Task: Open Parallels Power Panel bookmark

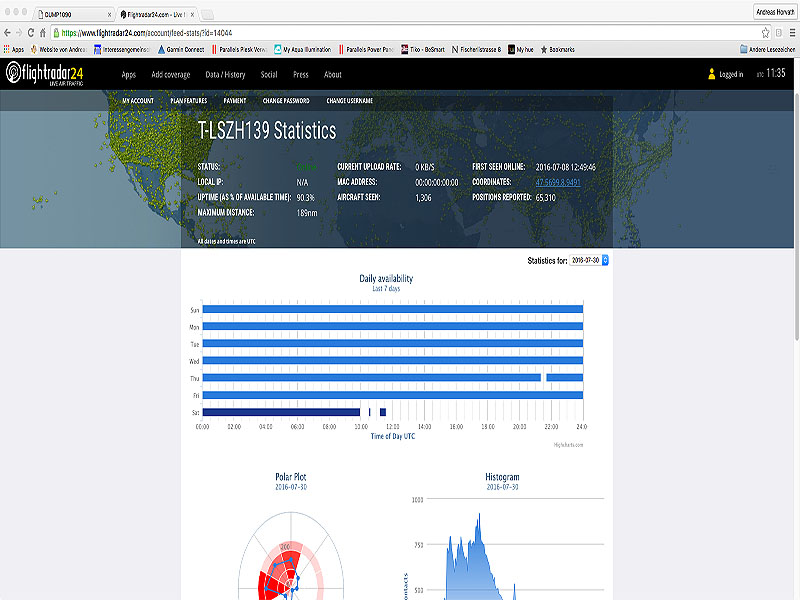Action: (366, 49)
